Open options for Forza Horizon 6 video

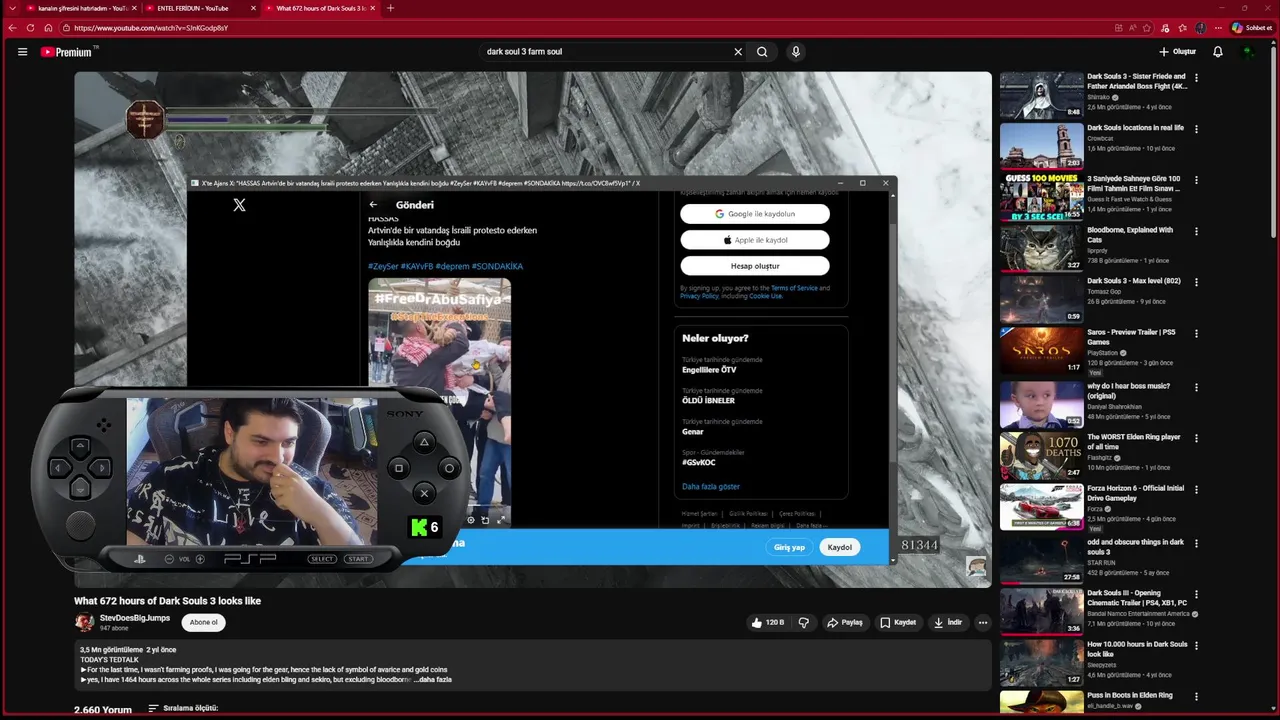(x=1196, y=489)
